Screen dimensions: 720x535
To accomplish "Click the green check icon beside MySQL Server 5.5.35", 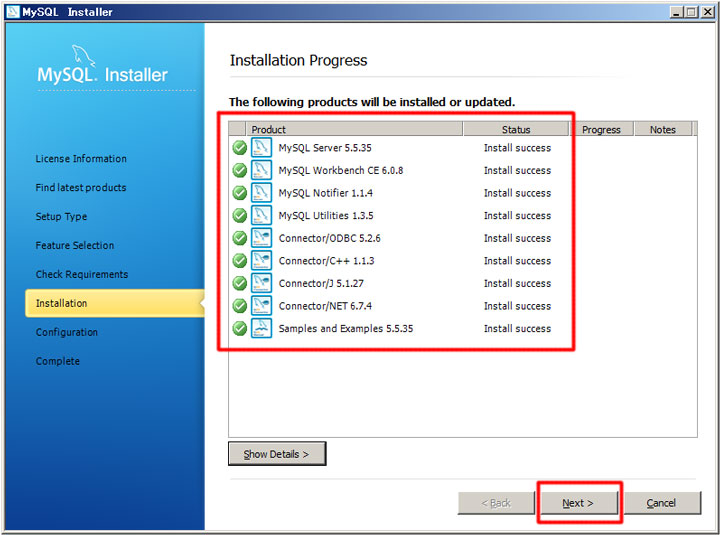I will coord(240,148).
